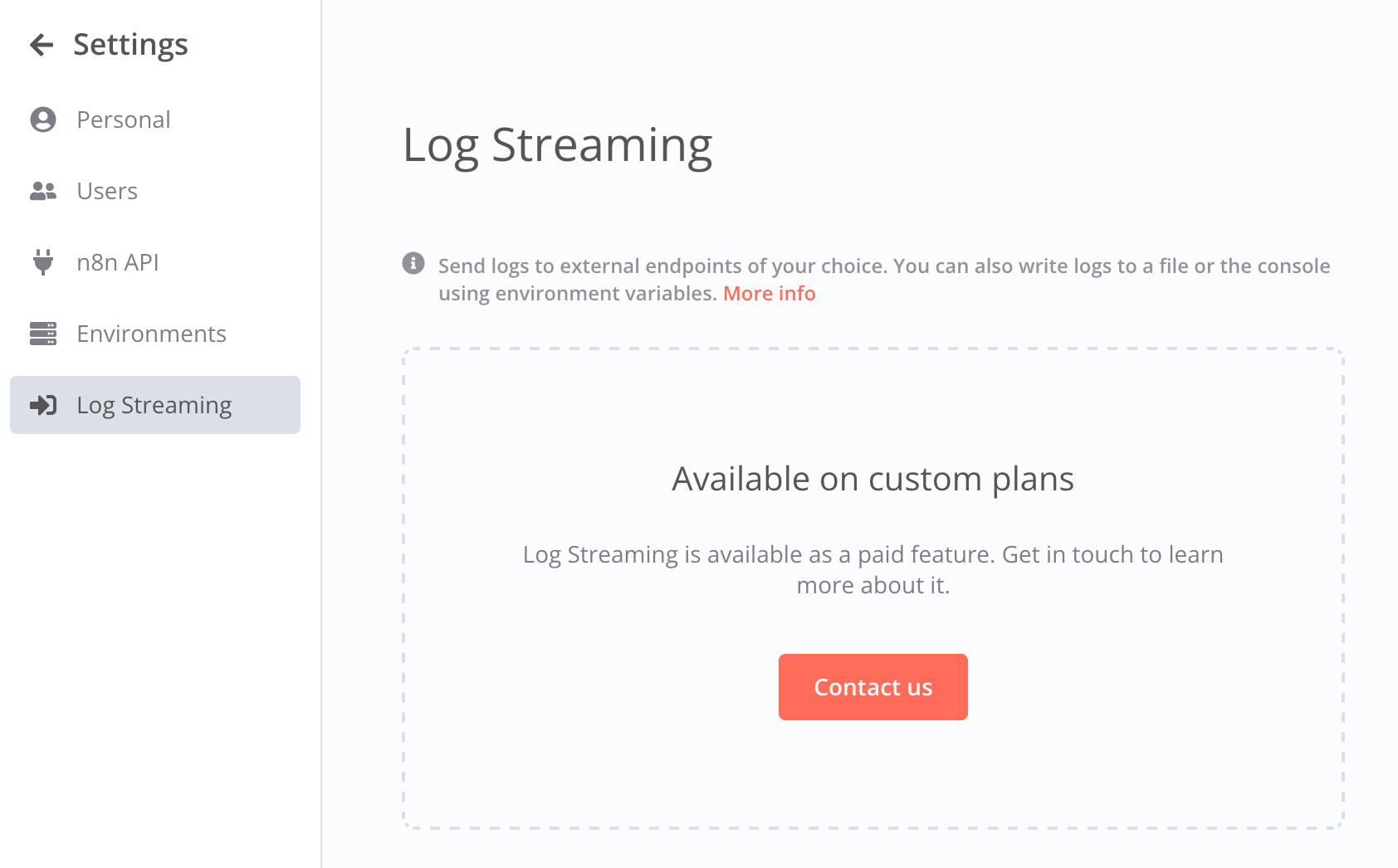Open the More info link
The image size is (1398, 868).
click(x=769, y=294)
